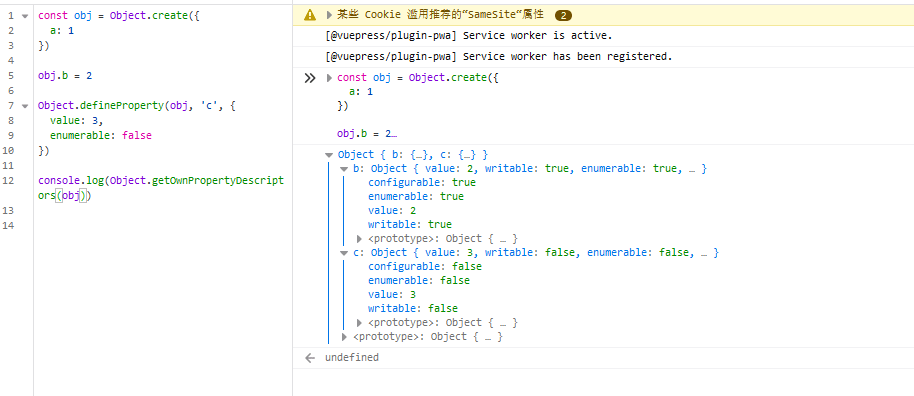Click editor line number 12

[x=9, y=181]
